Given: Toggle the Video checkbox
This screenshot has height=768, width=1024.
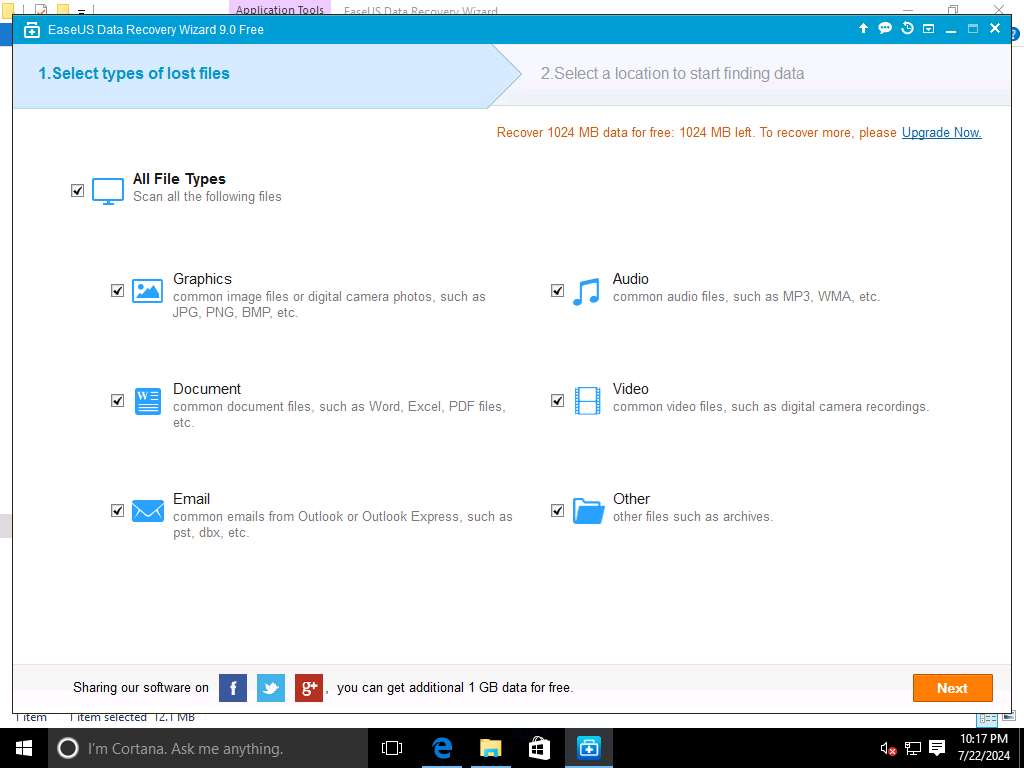Looking at the screenshot, I should point(557,400).
